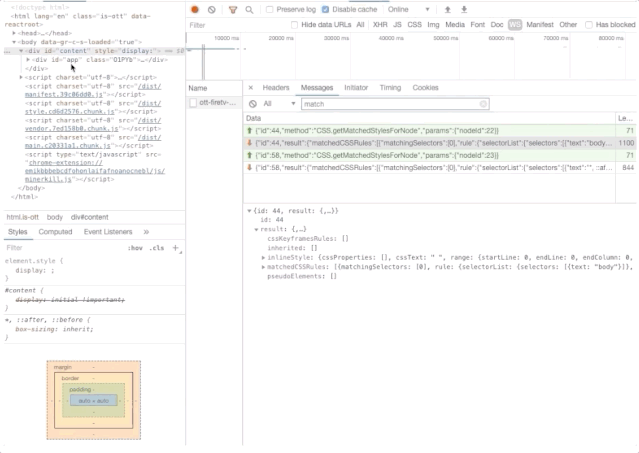639x453 pixels.
Task: Toggle .cls class editor
Action: click(156, 248)
